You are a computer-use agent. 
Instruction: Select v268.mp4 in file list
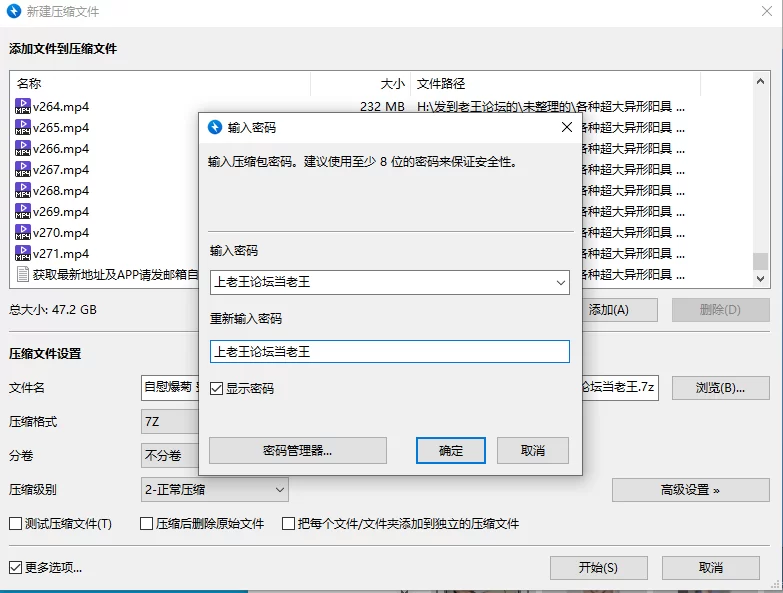coord(61,190)
